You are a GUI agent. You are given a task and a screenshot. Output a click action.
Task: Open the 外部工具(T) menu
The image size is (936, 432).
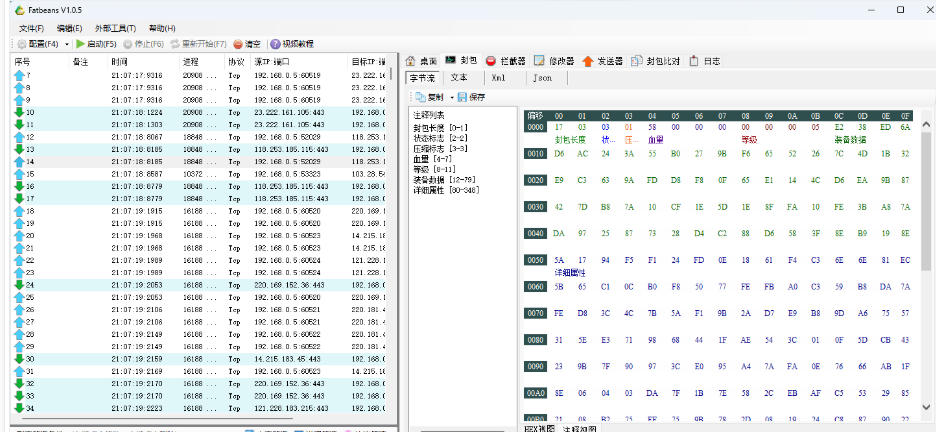pos(115,28)
